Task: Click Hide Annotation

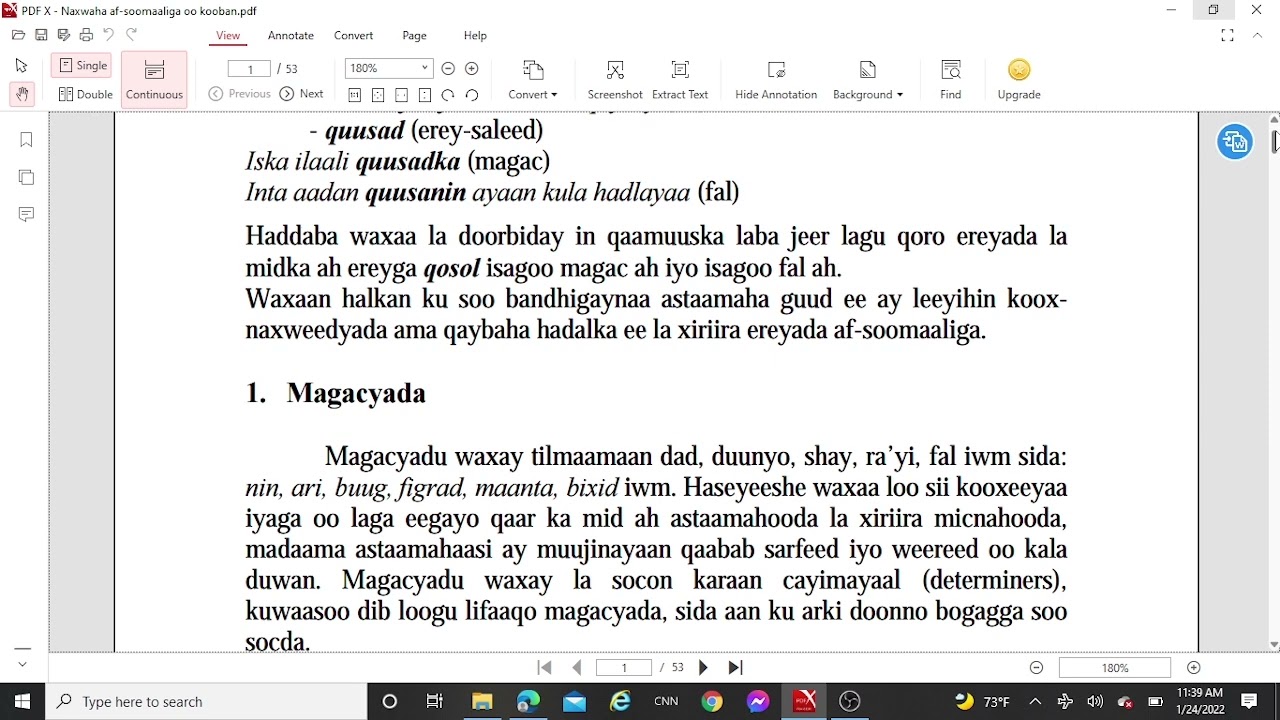Action: pos(776,79)
